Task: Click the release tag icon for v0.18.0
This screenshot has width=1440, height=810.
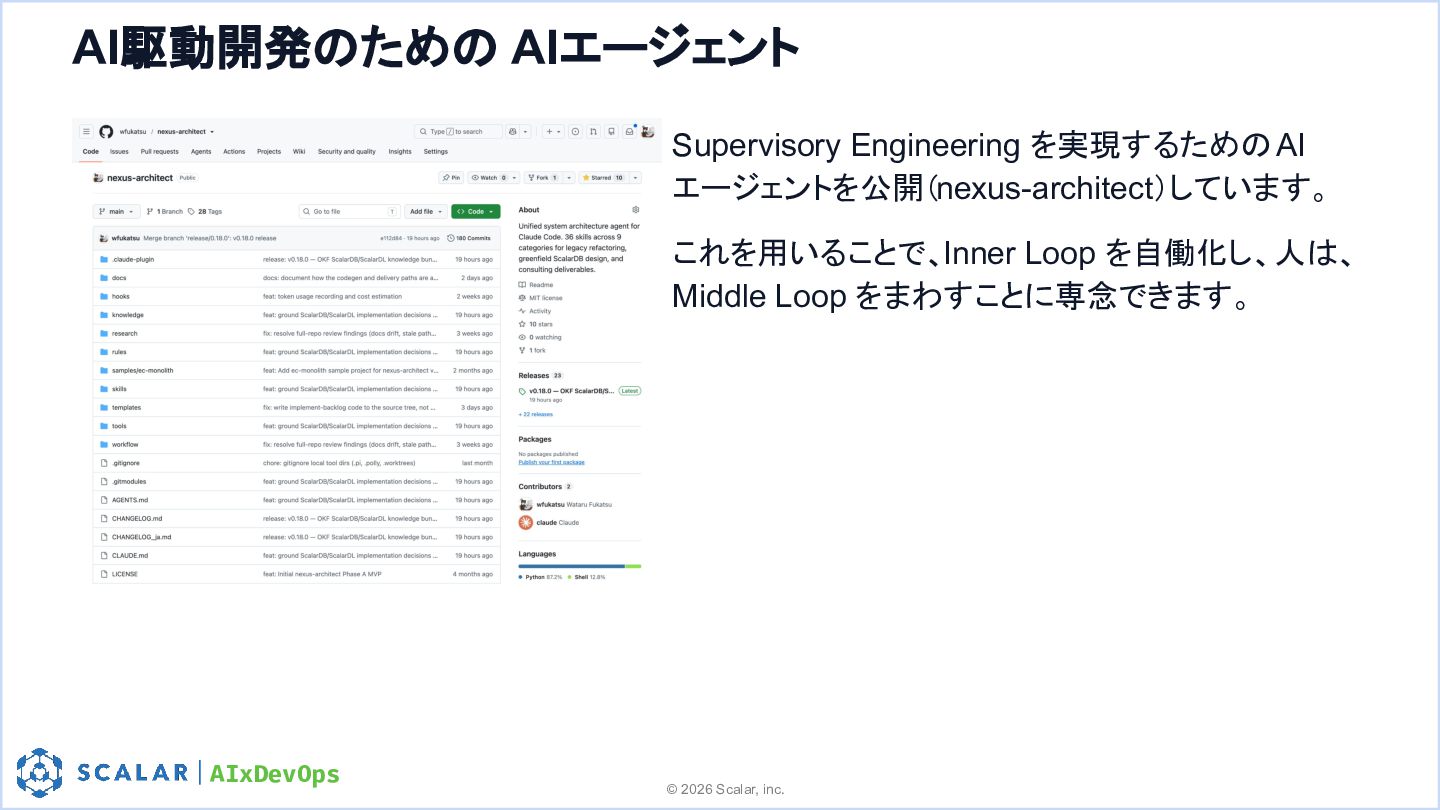Action: pyautogui.click(x=522, y=391)
